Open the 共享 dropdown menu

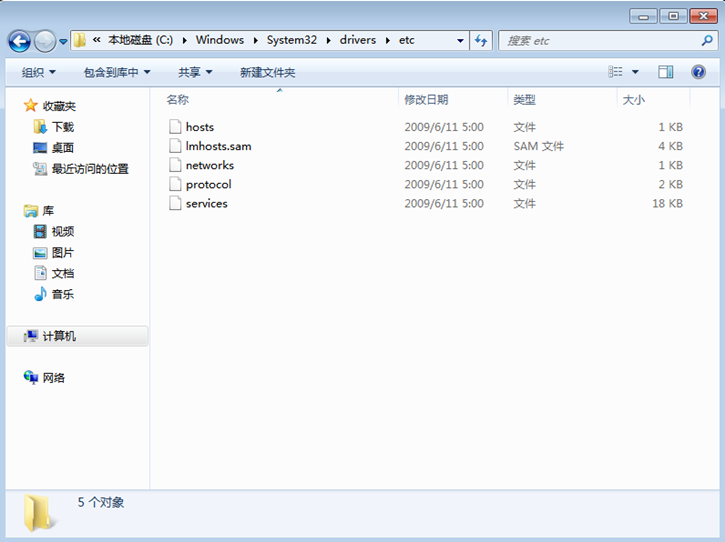tap(195, 72)
